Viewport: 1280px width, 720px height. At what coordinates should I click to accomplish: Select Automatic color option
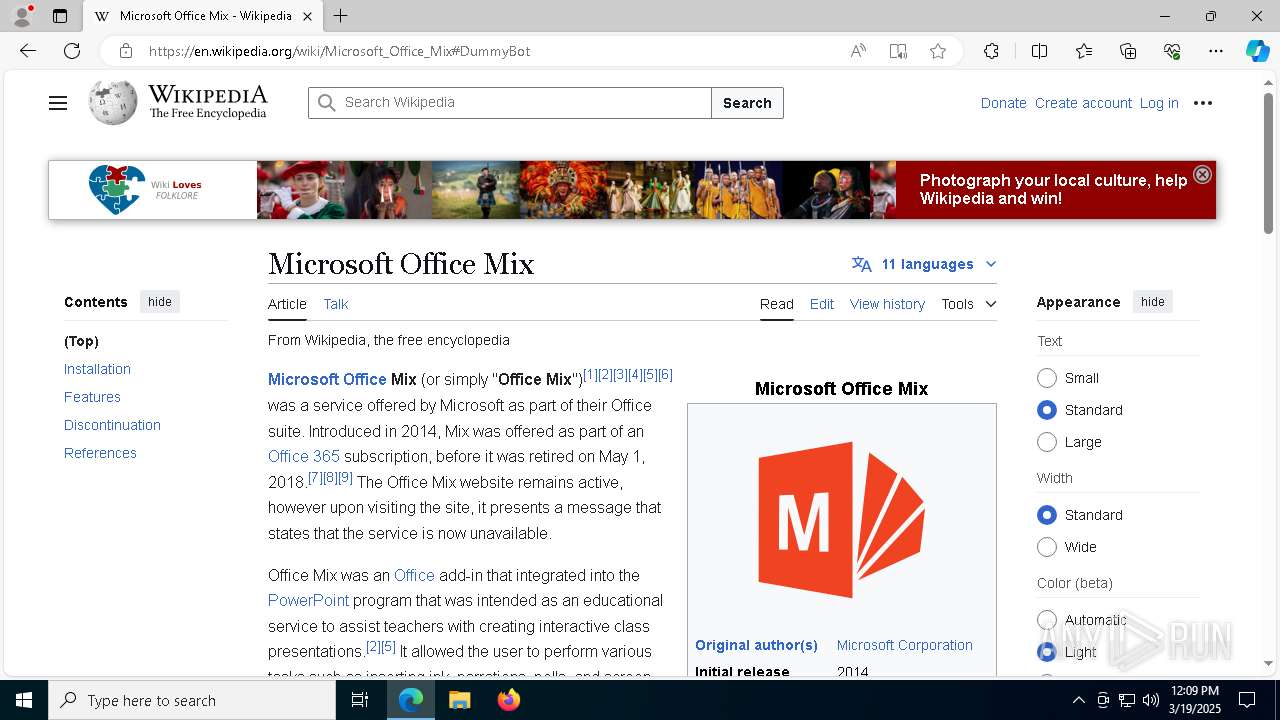coord(1047,620)
